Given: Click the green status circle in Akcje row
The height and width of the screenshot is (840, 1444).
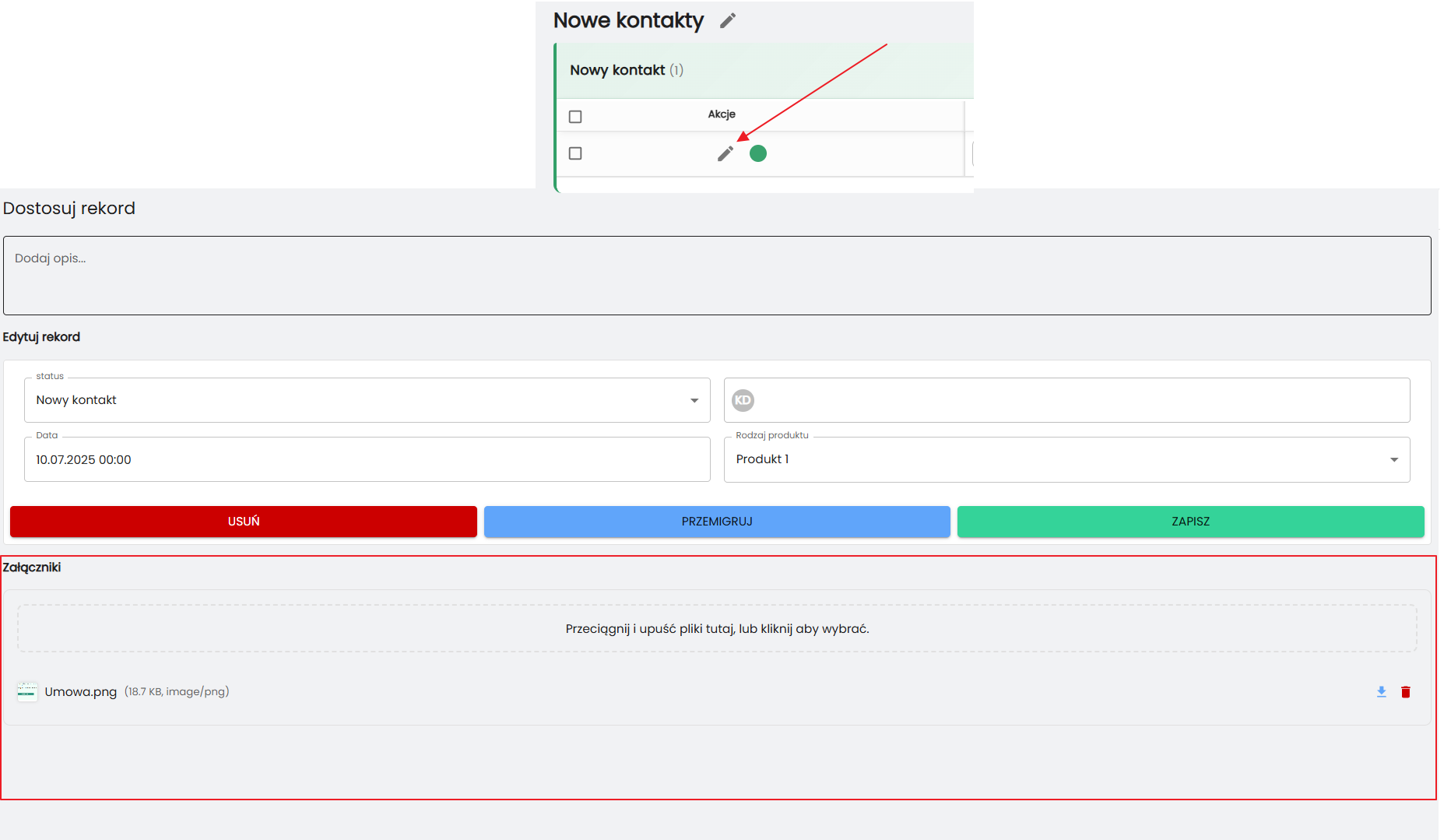Looking at the screenshot, I should (757, 153).
